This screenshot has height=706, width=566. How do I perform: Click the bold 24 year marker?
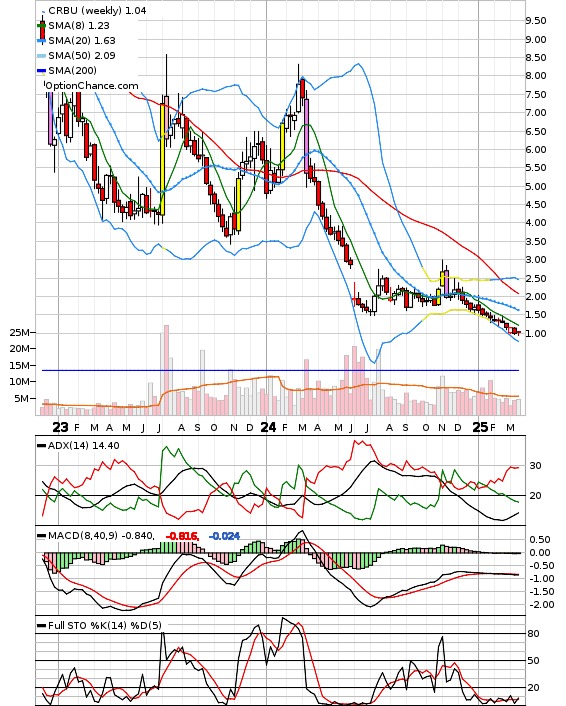click(268, 427)
